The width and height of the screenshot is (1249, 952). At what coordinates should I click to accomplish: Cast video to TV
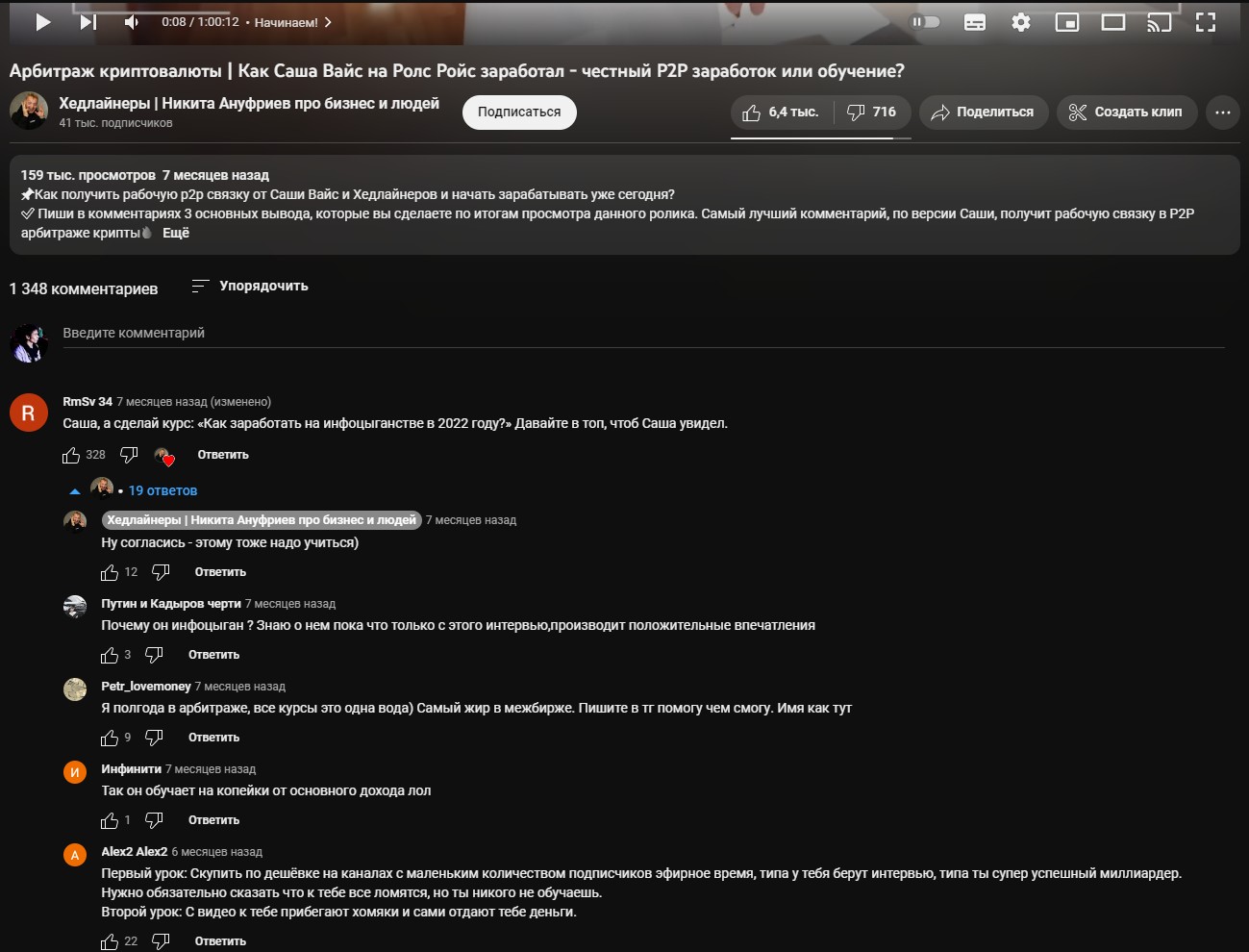[1160, 22]
